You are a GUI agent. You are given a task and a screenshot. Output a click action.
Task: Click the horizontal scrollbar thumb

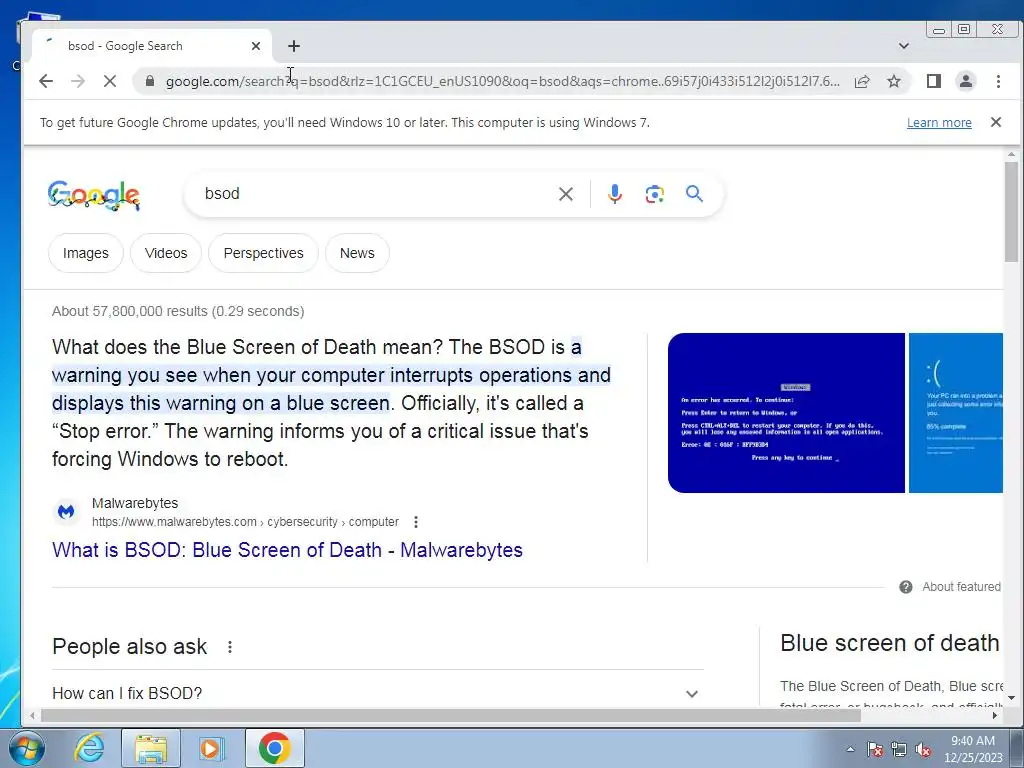click(451, 715)
